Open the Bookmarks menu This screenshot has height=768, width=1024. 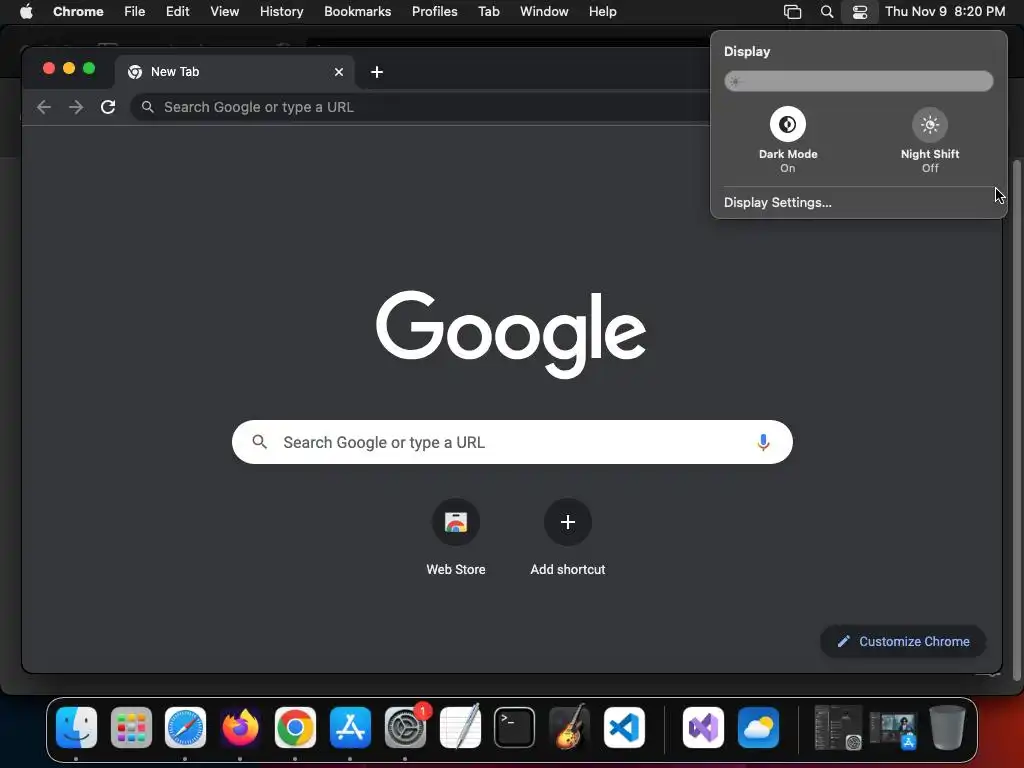(x=358, y=12)
